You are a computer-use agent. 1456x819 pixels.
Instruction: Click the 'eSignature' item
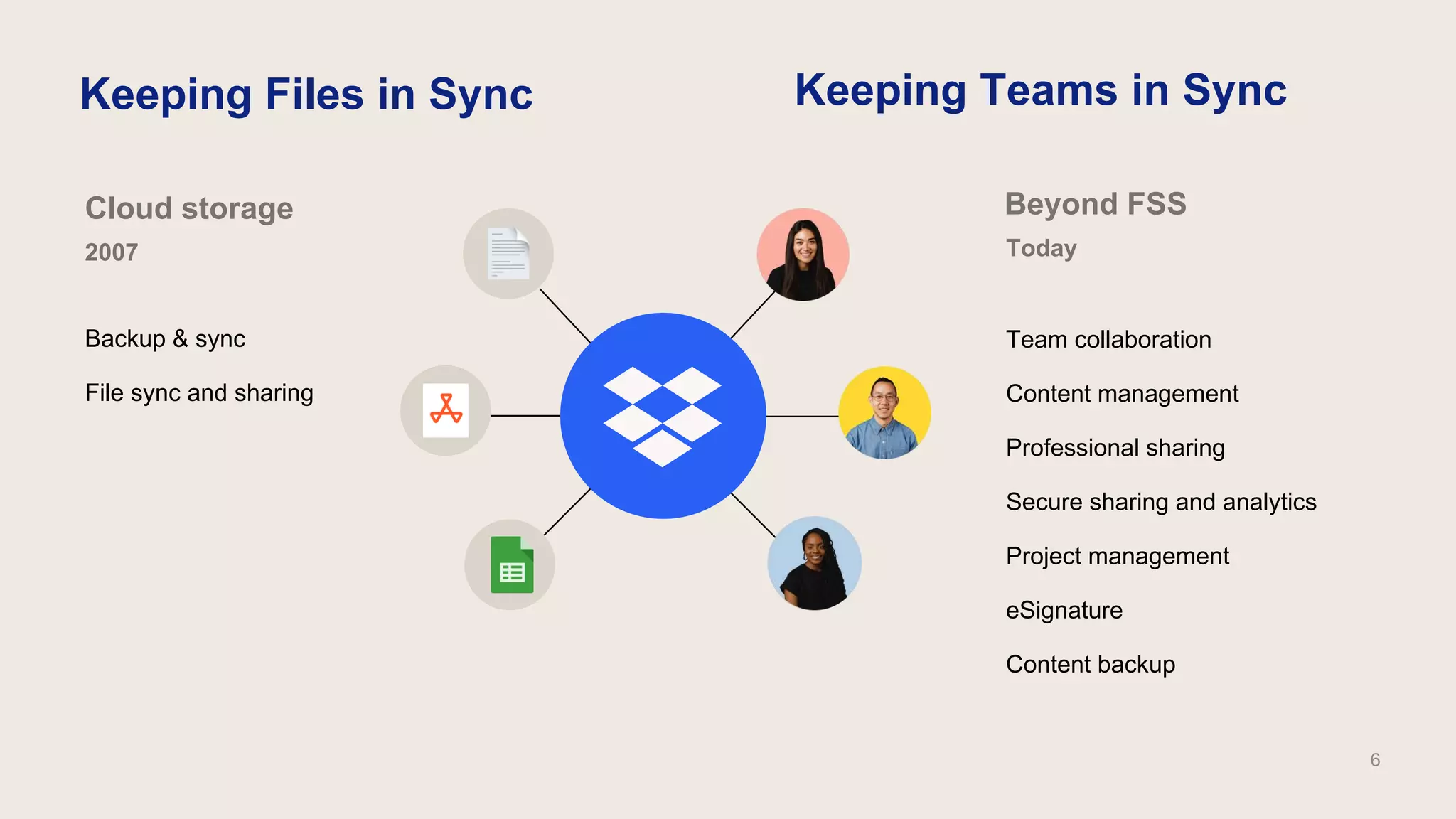pos(1064,611)
